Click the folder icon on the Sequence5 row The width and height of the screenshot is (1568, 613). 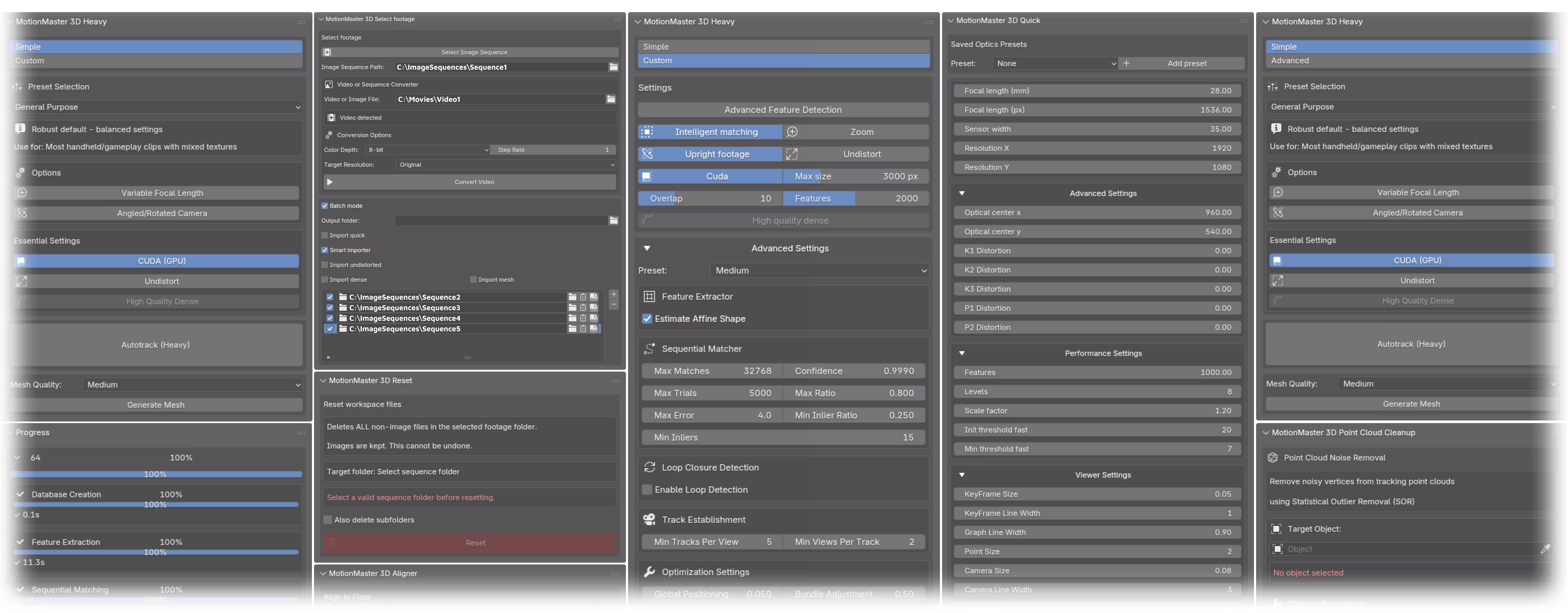click(572, 329)
